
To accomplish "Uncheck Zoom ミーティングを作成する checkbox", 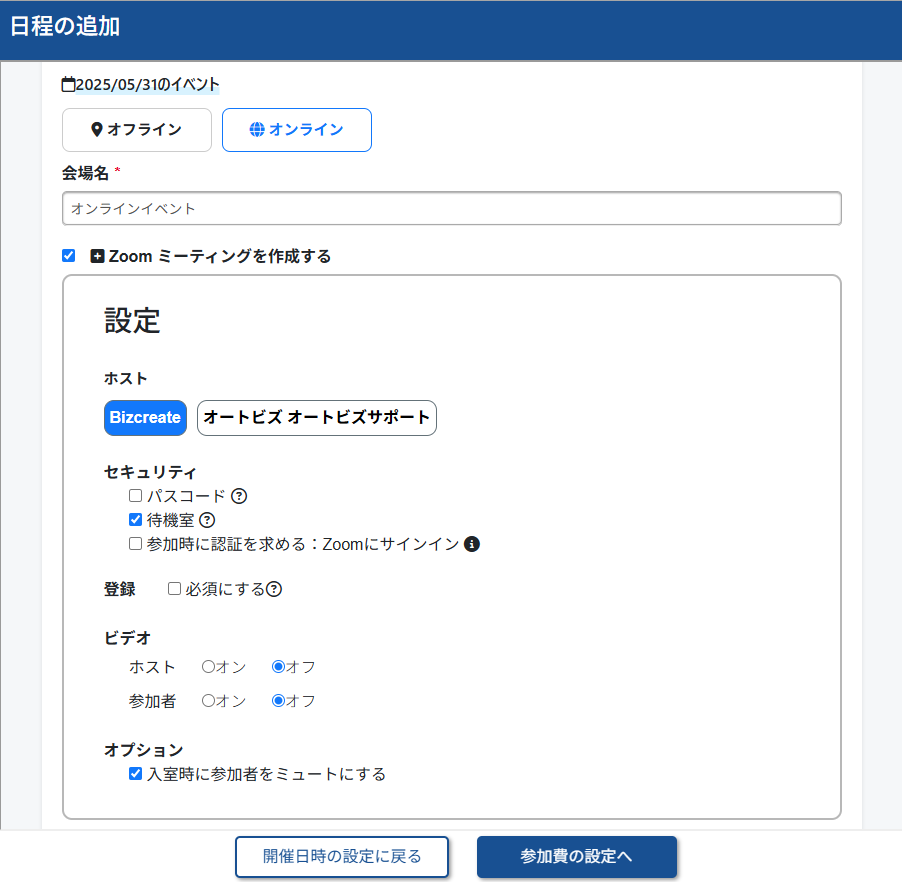I will click(68, 255).
